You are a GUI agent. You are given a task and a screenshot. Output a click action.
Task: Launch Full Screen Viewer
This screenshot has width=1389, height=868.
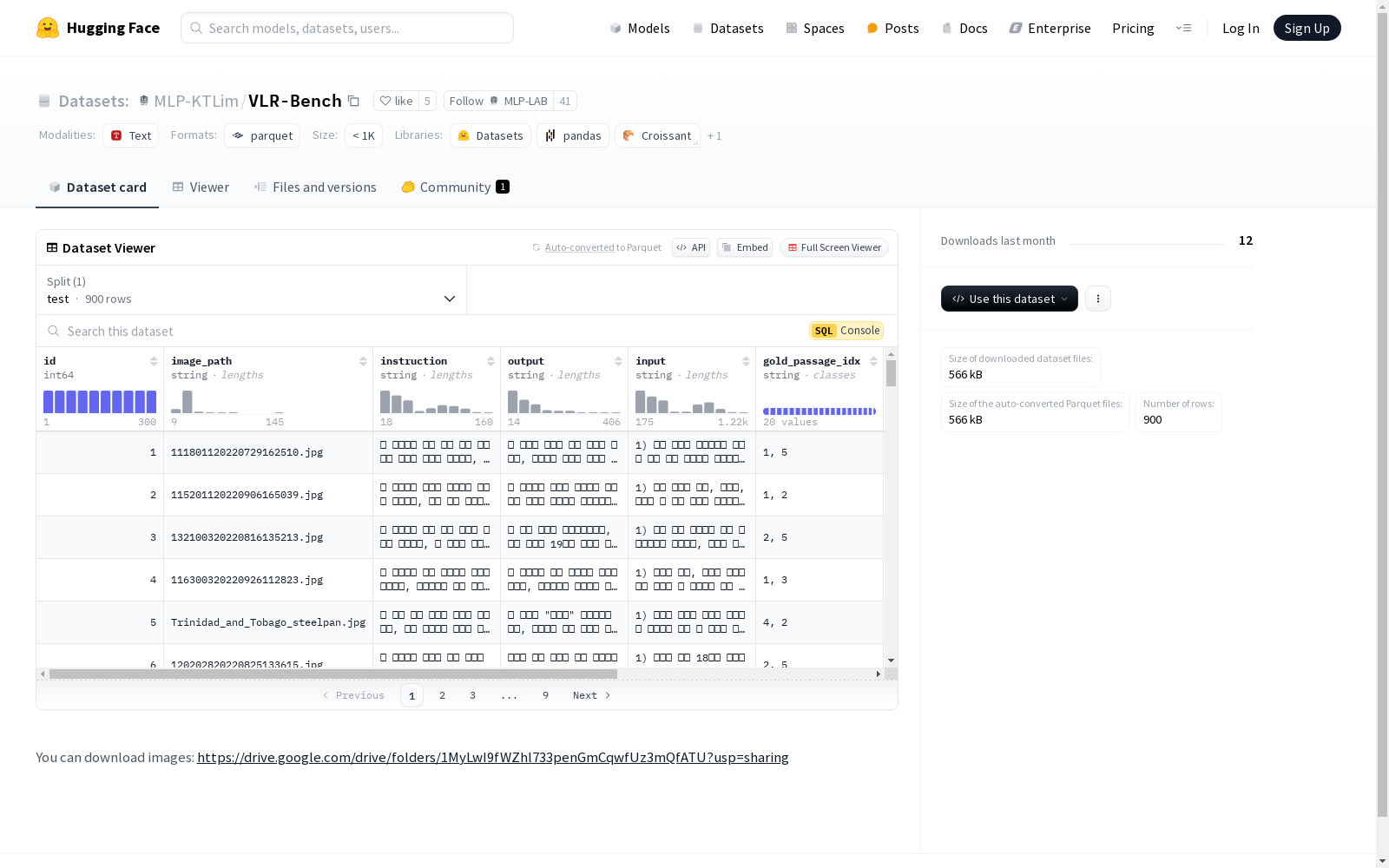(x=834, y=247)
